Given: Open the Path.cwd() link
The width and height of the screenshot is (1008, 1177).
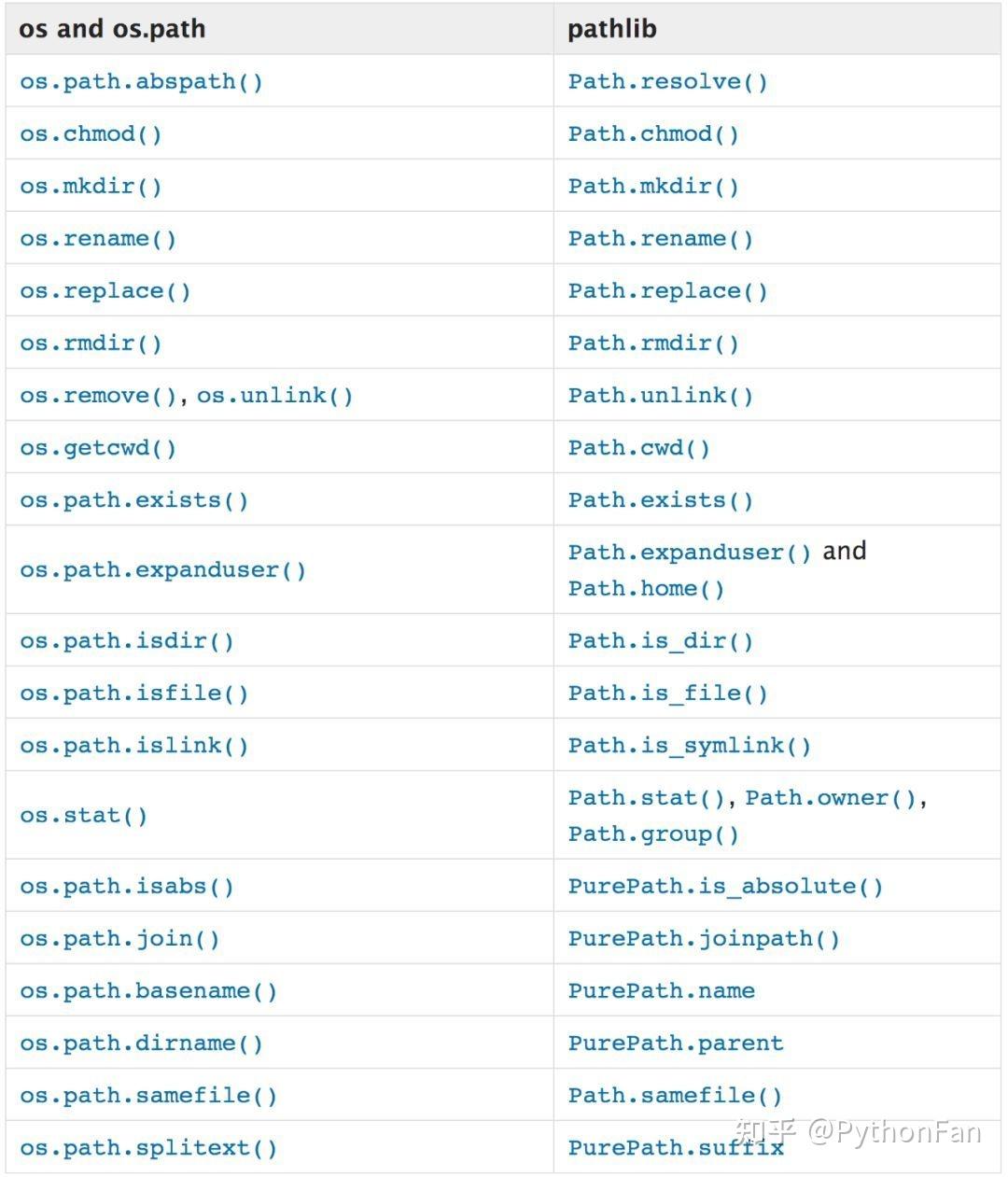Looking at the screenshot, I should tap(639, 447).
